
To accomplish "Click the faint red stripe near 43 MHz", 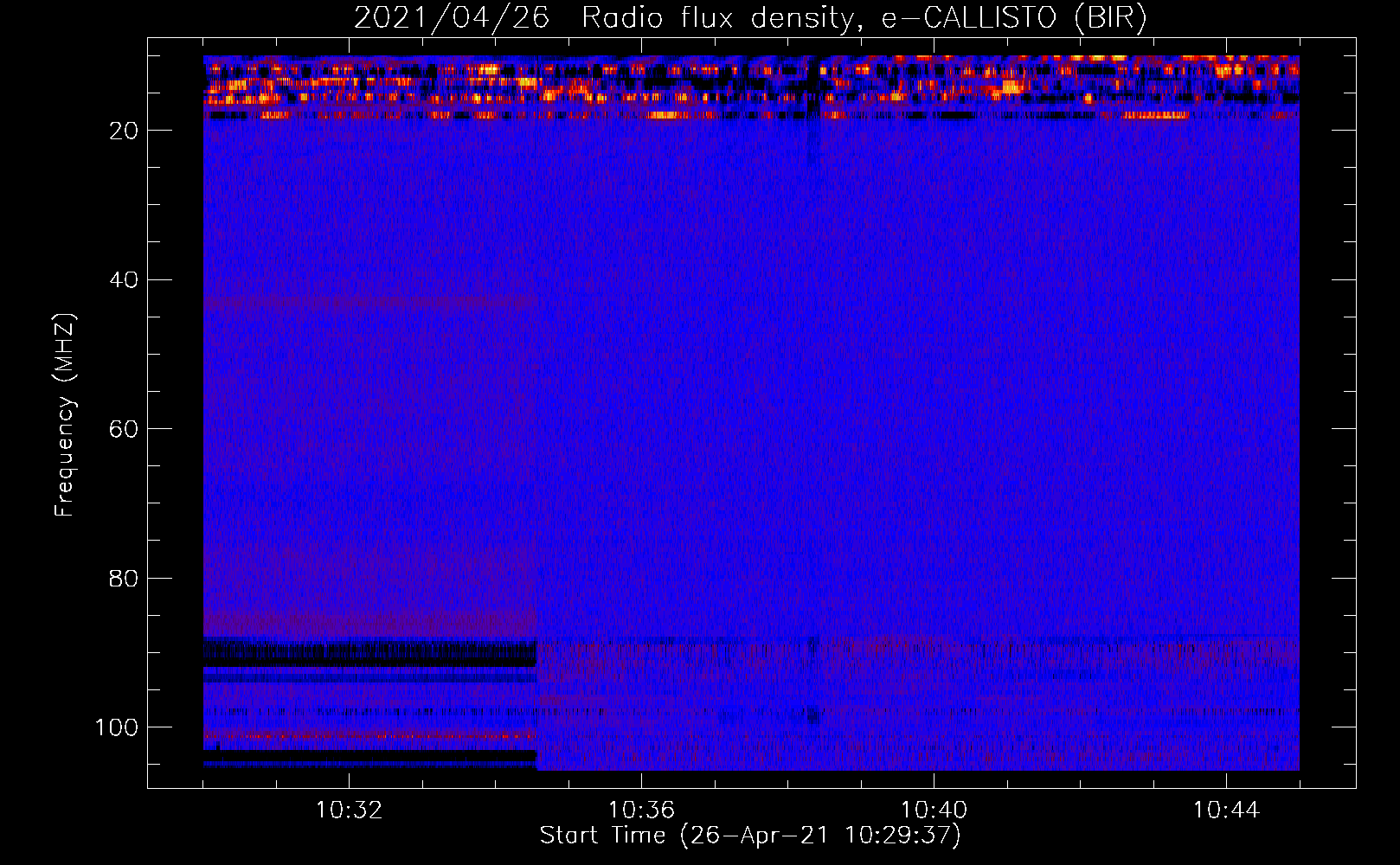I will (370, 303).
